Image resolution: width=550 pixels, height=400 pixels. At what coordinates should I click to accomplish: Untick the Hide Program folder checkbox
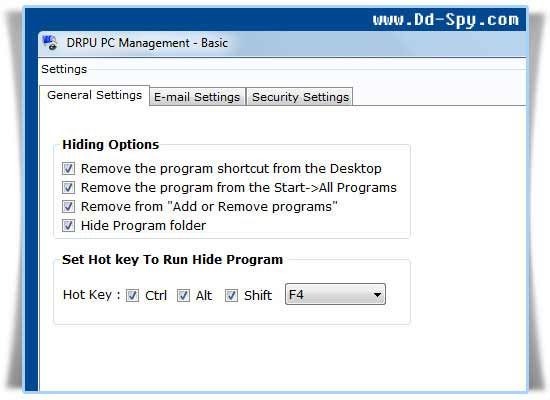click(68, 225)
